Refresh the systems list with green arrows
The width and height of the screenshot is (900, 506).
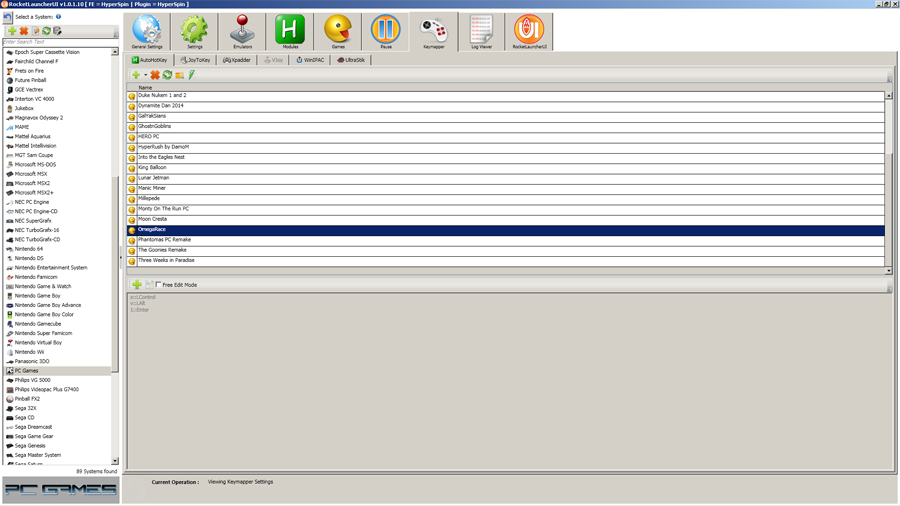click(x=46, y=31)
